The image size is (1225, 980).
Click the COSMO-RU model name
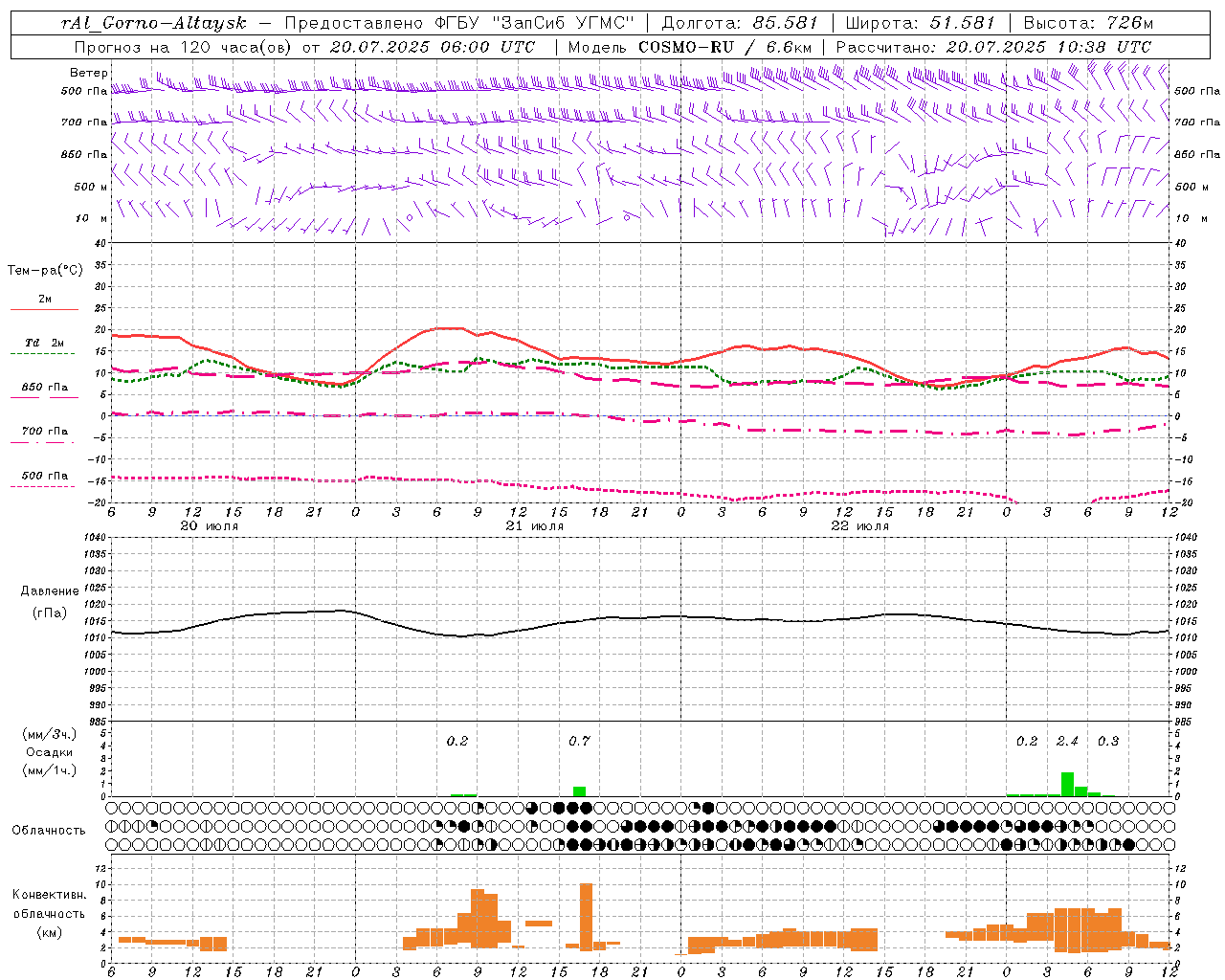point(679,47)
